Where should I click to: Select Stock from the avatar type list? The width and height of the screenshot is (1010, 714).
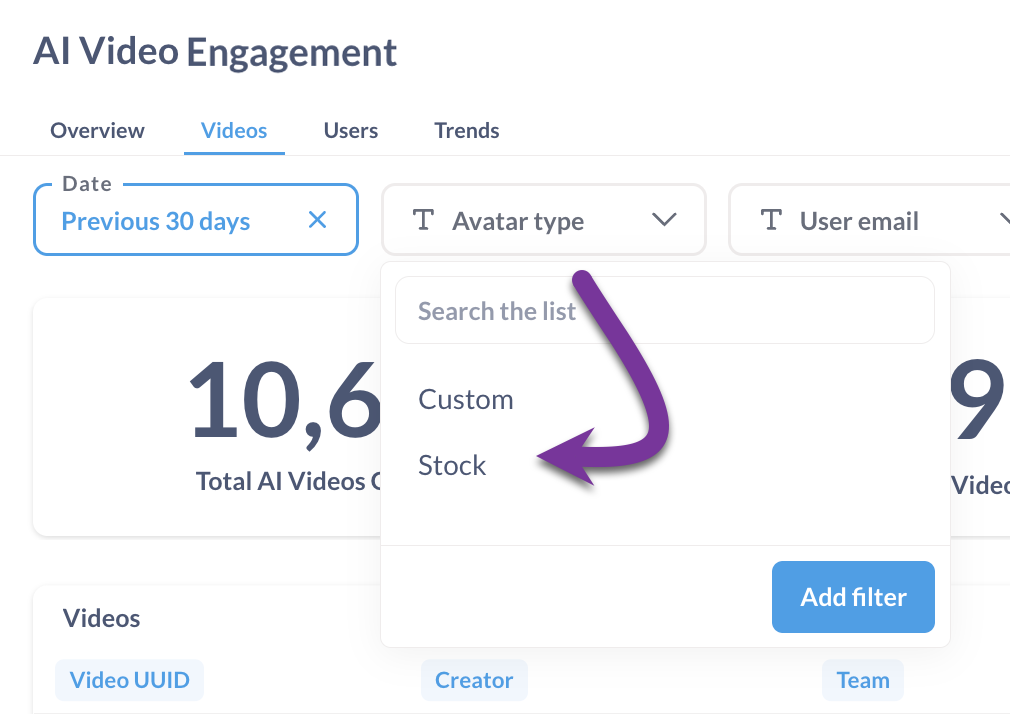(x=452, y=464)
